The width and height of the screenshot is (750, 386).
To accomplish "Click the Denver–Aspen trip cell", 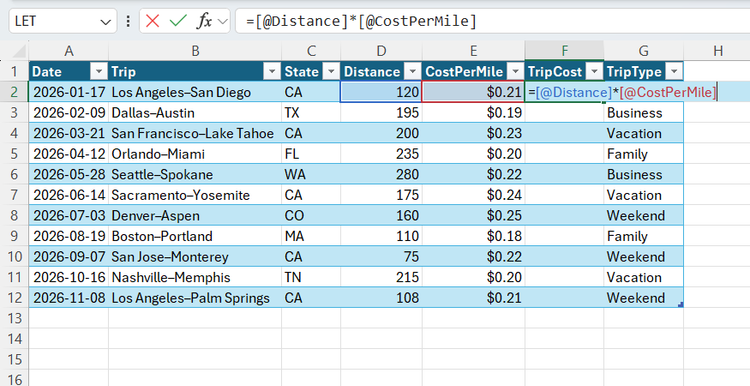I will (x=195, y=216).
